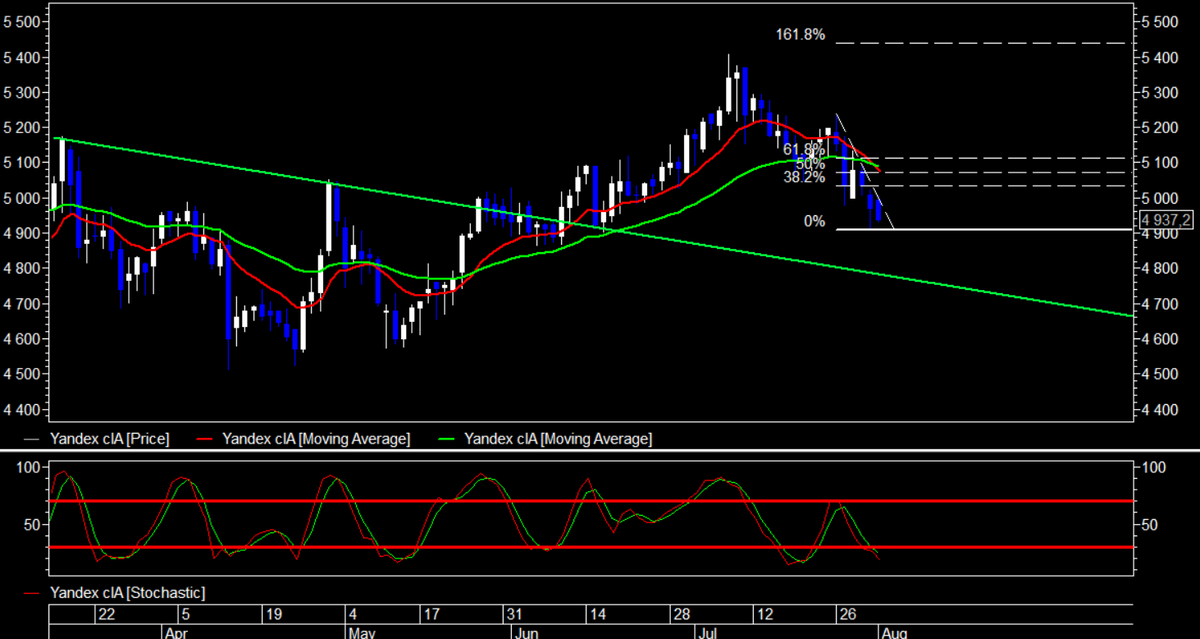Click the 50 label on left stochastic axis
Screen dimensions: 1200x639
point(31,524)
